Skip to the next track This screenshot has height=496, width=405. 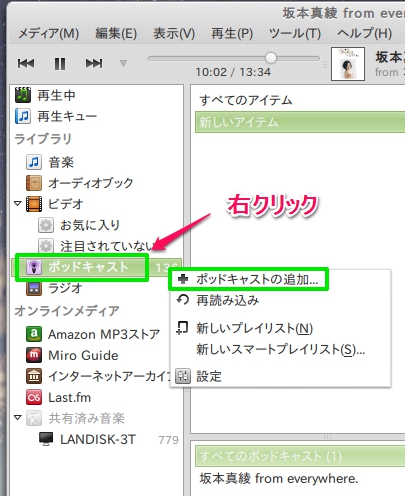(x=94, y=63)
